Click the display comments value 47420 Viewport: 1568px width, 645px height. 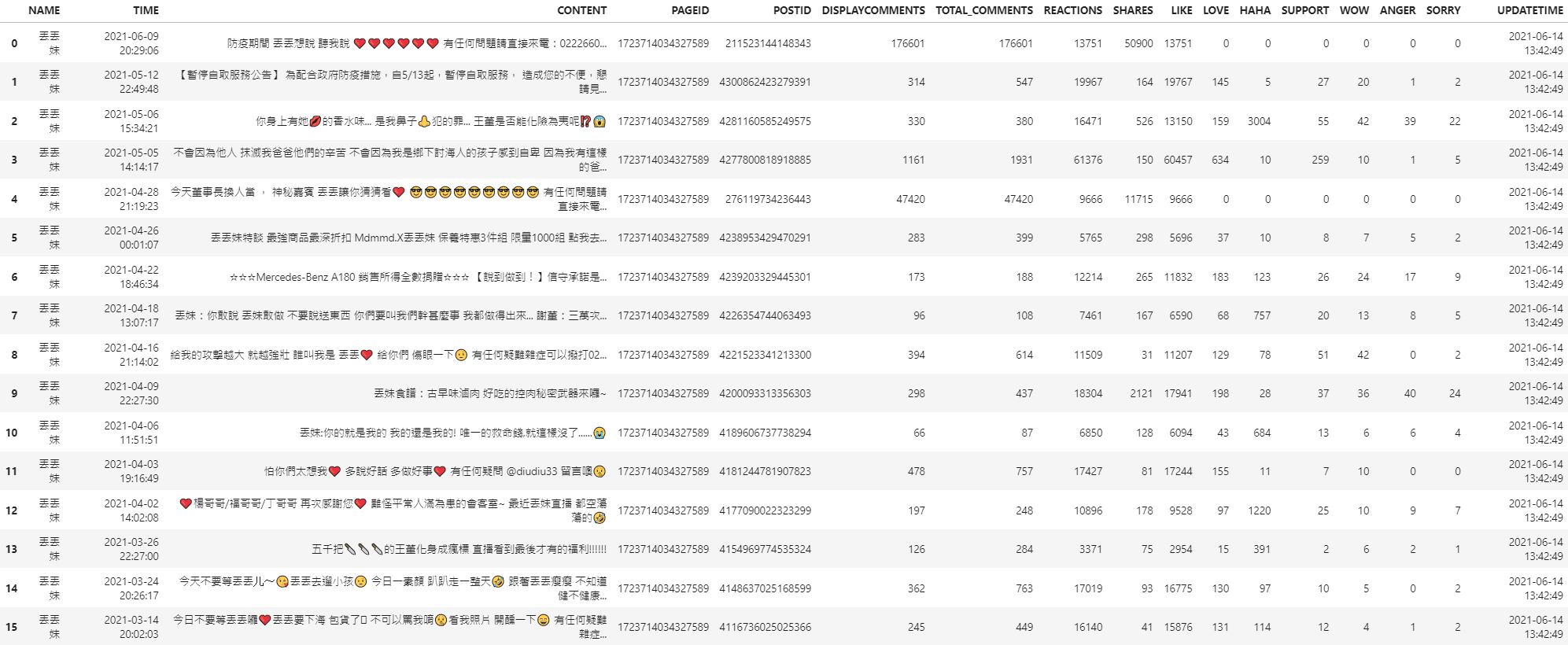tap(910, 199)
